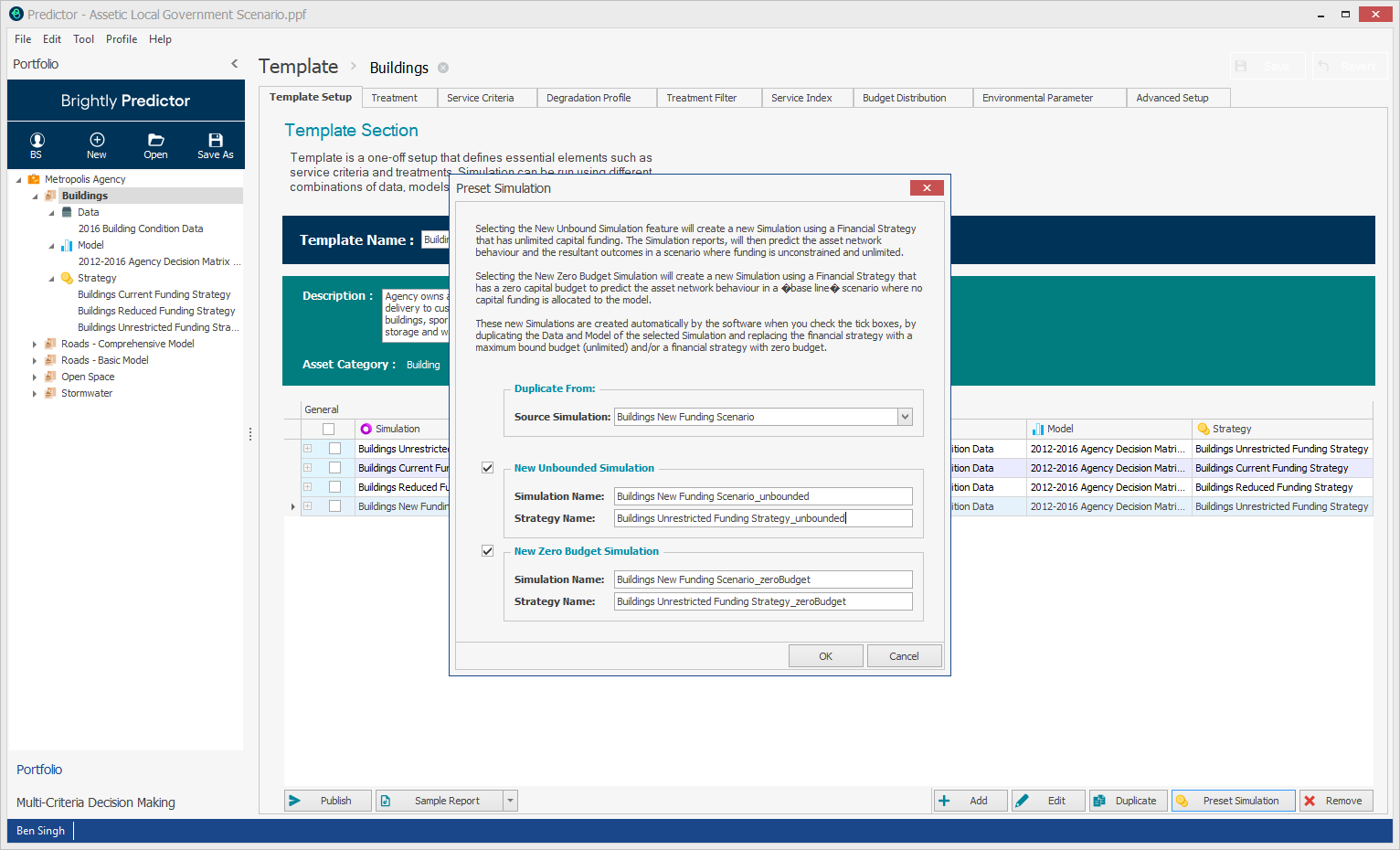The width and height of the screenshot is (1400, 850).
Task: Expand the Stormwater tree node
Action: coord(35,394)
